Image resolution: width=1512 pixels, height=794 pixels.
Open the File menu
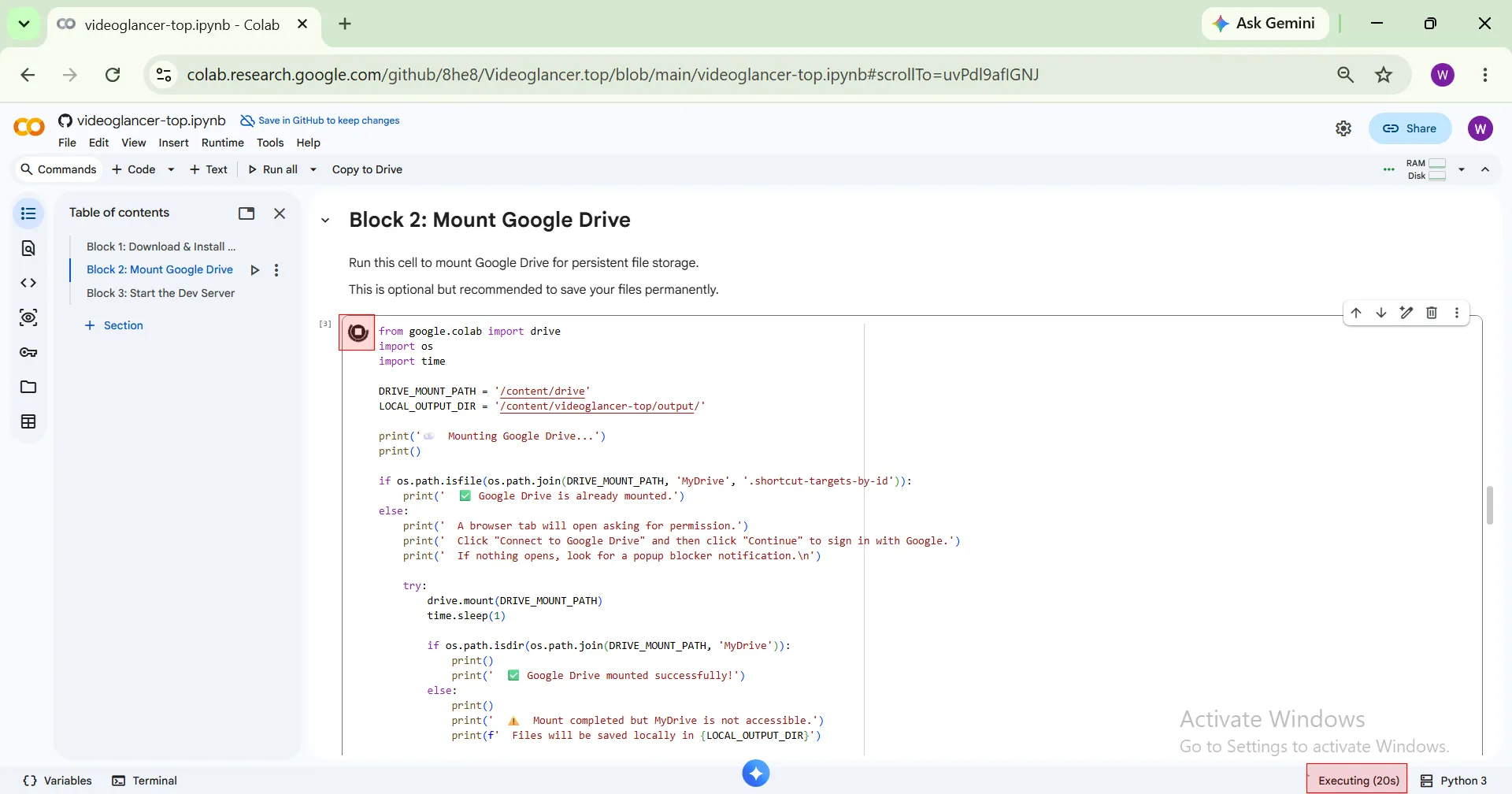click(67, 143)
